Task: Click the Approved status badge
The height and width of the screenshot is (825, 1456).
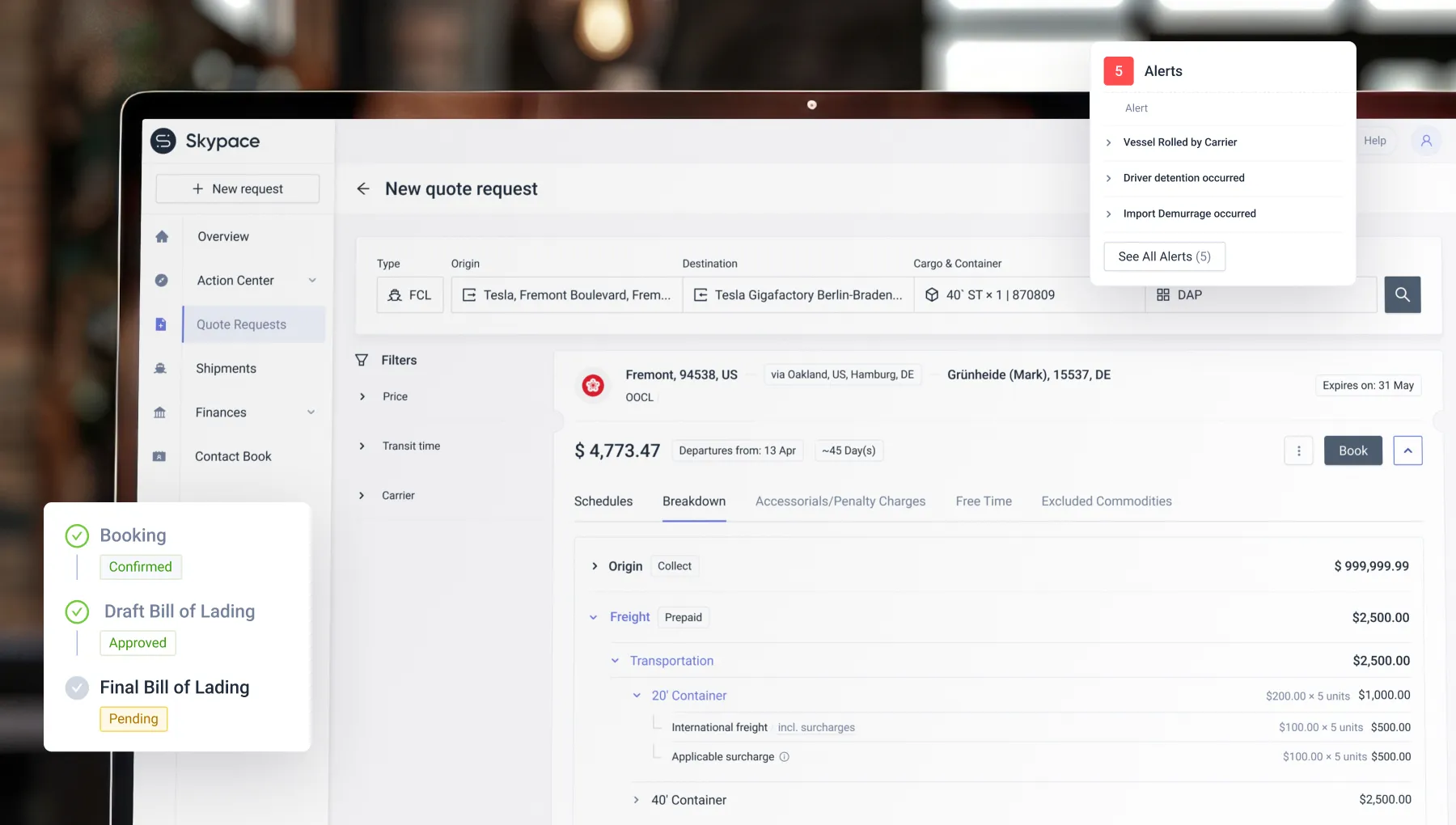Action: 138,643
